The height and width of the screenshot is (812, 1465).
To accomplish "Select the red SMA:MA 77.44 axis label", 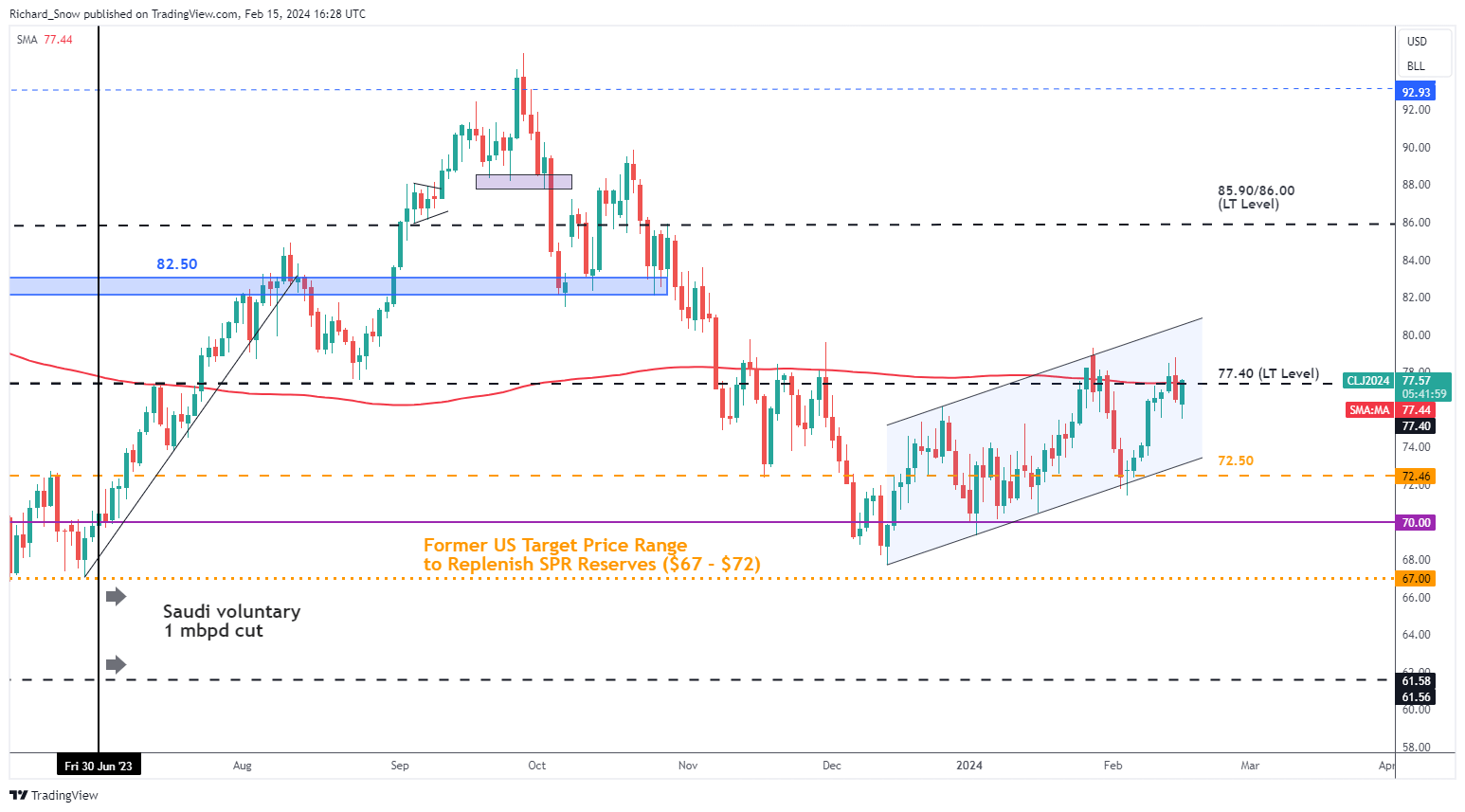I will [1390, 410].
